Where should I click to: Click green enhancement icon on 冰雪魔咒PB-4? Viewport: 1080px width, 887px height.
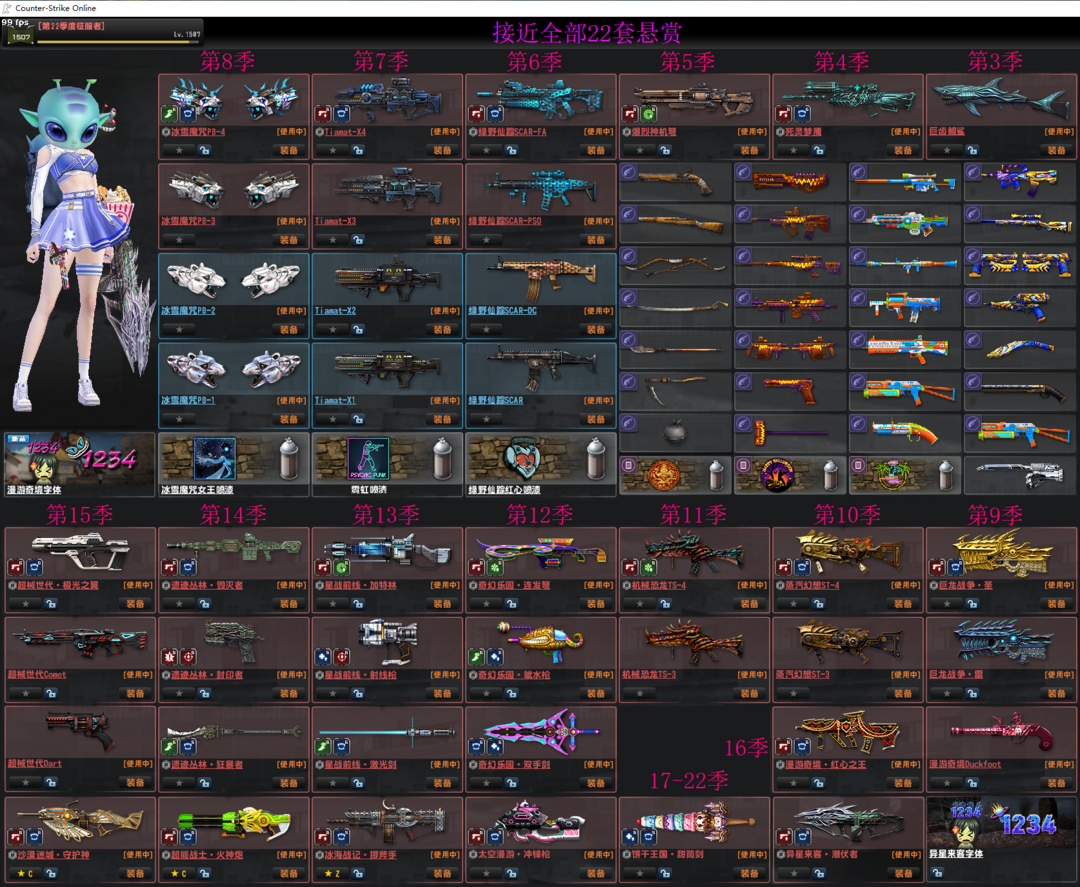[170, 113]
